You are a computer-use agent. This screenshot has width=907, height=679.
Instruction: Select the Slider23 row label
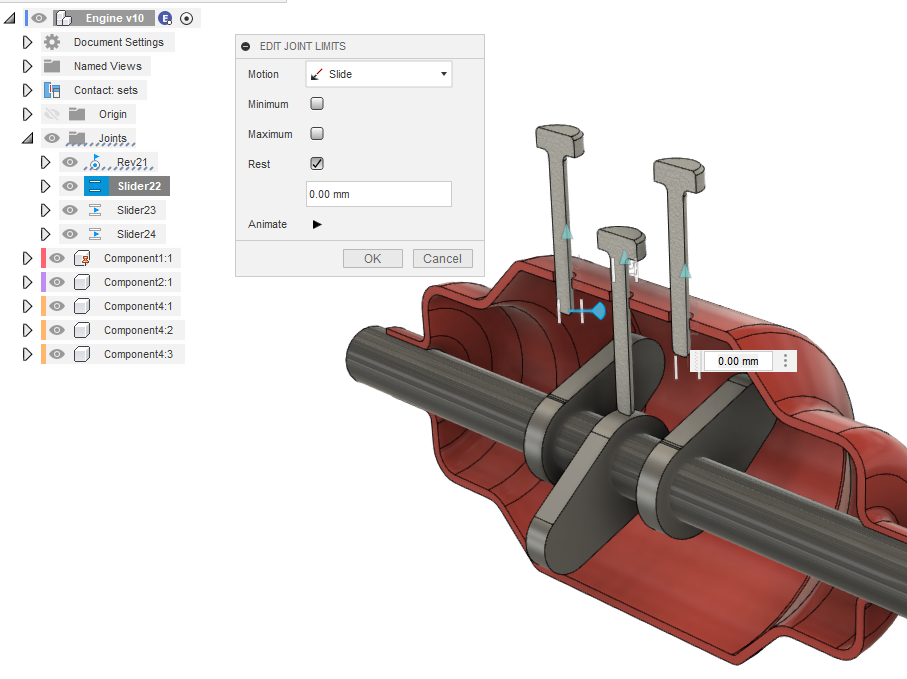(x=137, y=210)
